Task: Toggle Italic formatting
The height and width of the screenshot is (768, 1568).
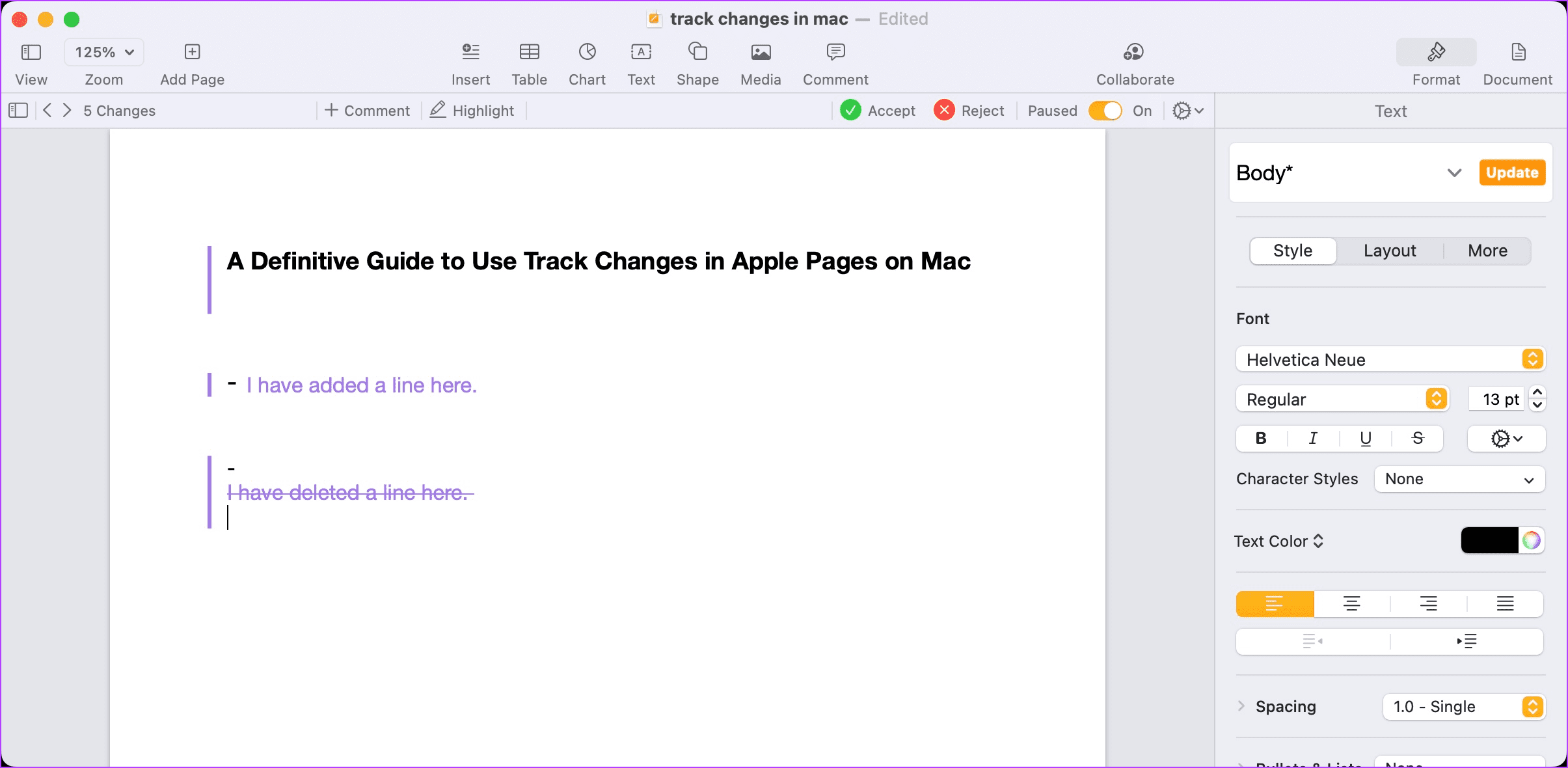Action: pyautogui.click(x=1313, y=439)
